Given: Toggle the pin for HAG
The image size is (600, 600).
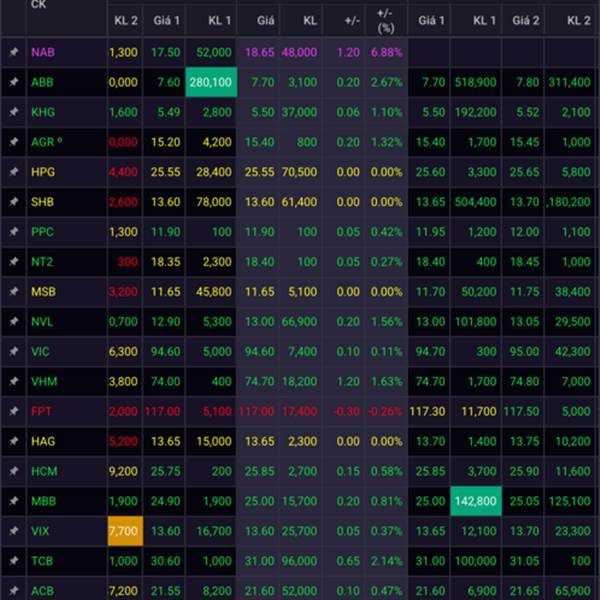Looking at the screenshot, I should pos(14,441).
